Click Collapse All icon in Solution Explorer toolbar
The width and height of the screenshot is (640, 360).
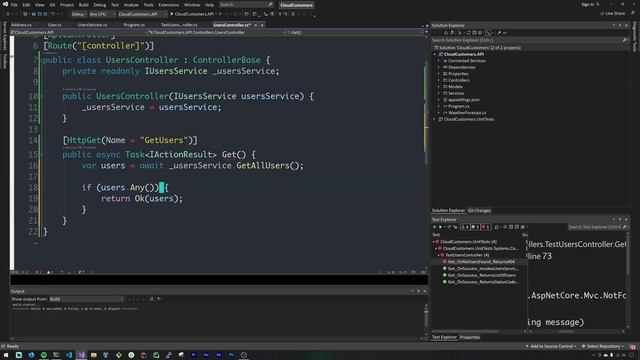click(474, 33)
